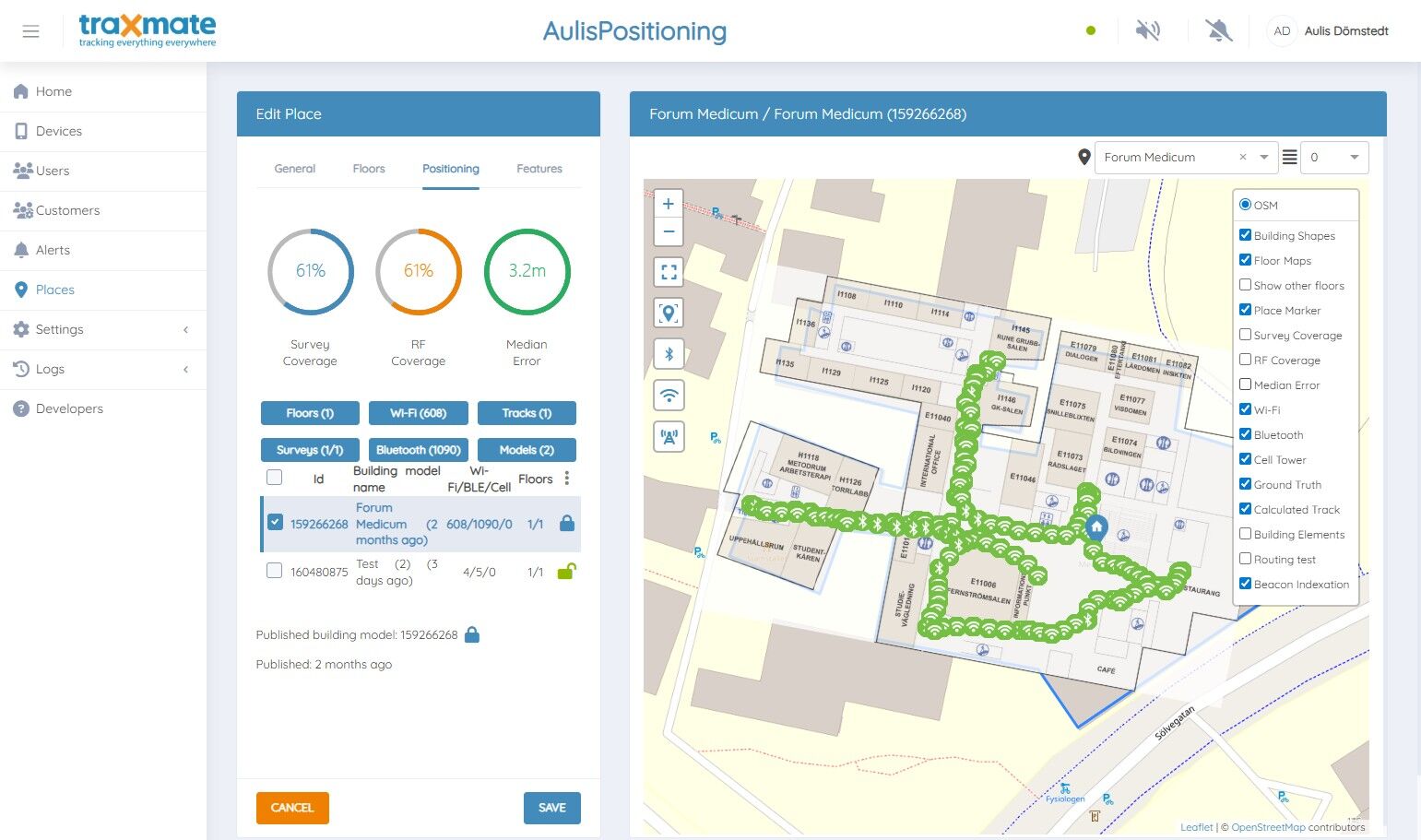Cancel editing the place
This screenshot has width=1421, height=840.
point(292,808)
